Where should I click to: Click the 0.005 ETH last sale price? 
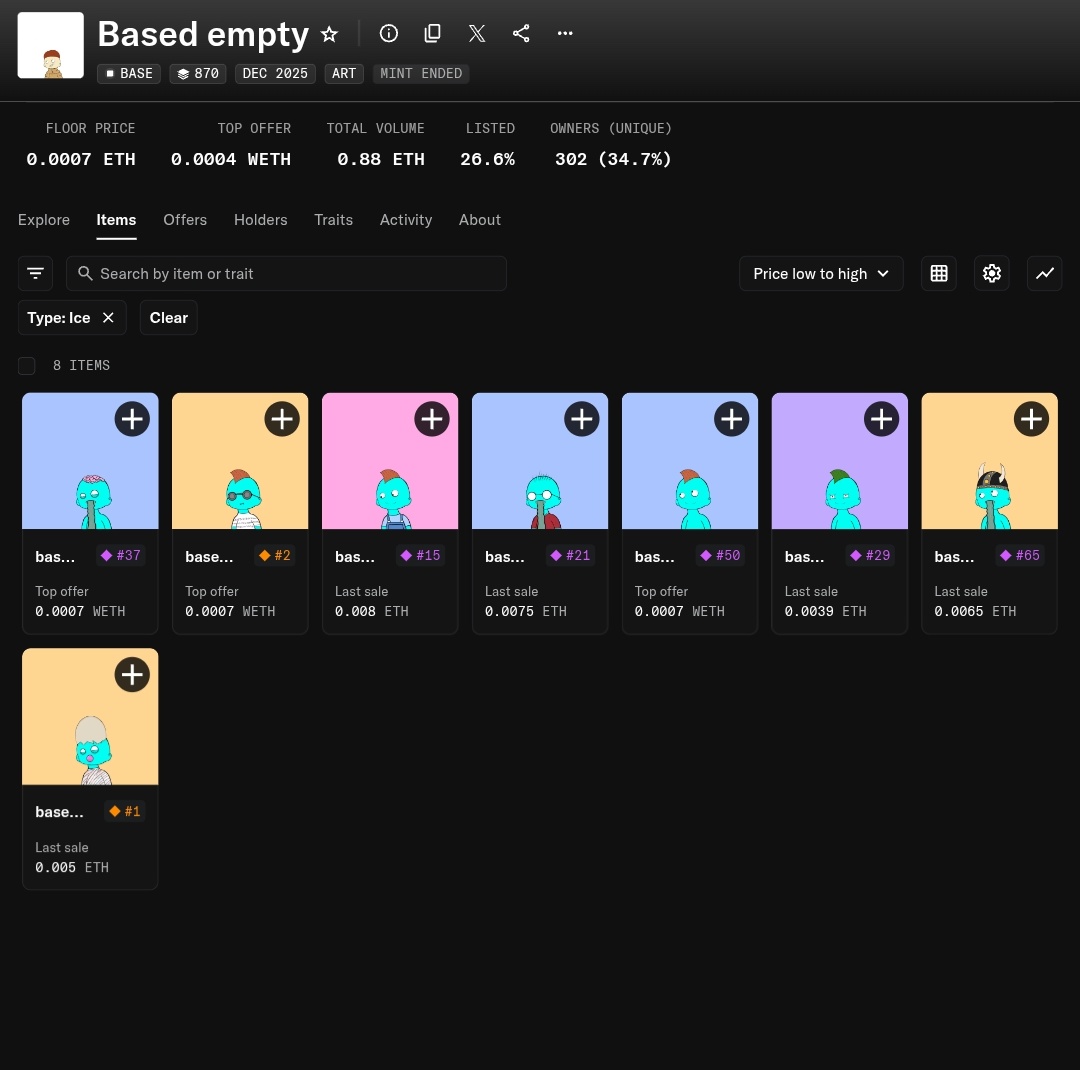pos(72,867)
